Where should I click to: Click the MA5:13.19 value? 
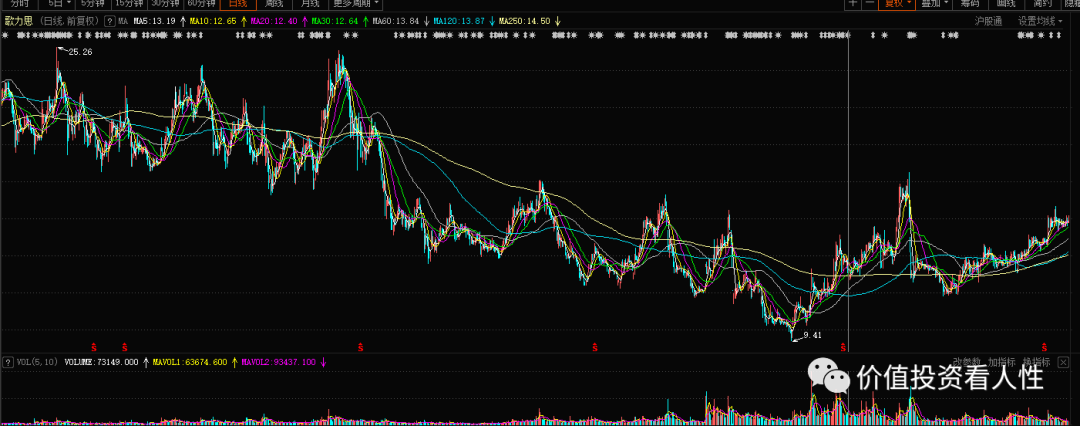(x=154, y=21)
